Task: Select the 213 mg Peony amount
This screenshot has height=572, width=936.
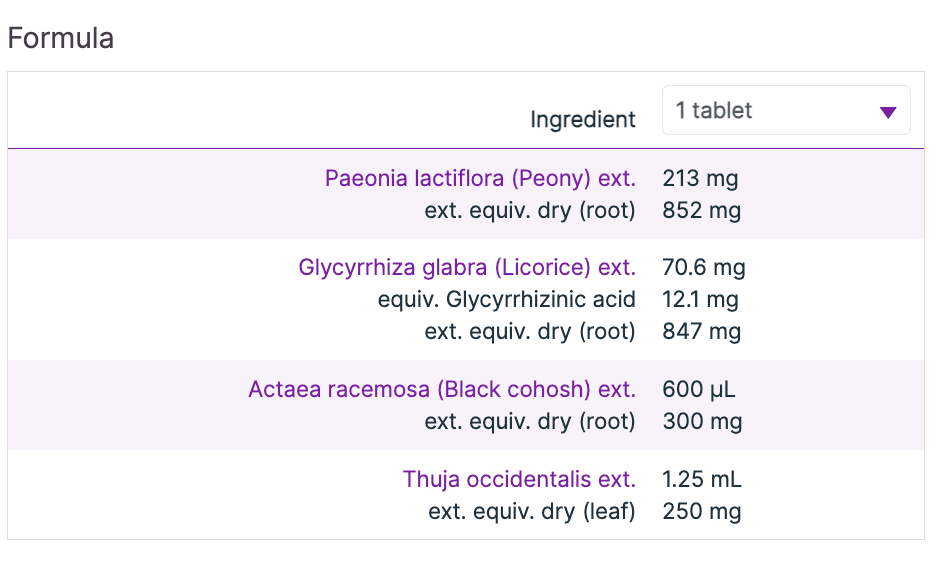Action: pos(700,179)
